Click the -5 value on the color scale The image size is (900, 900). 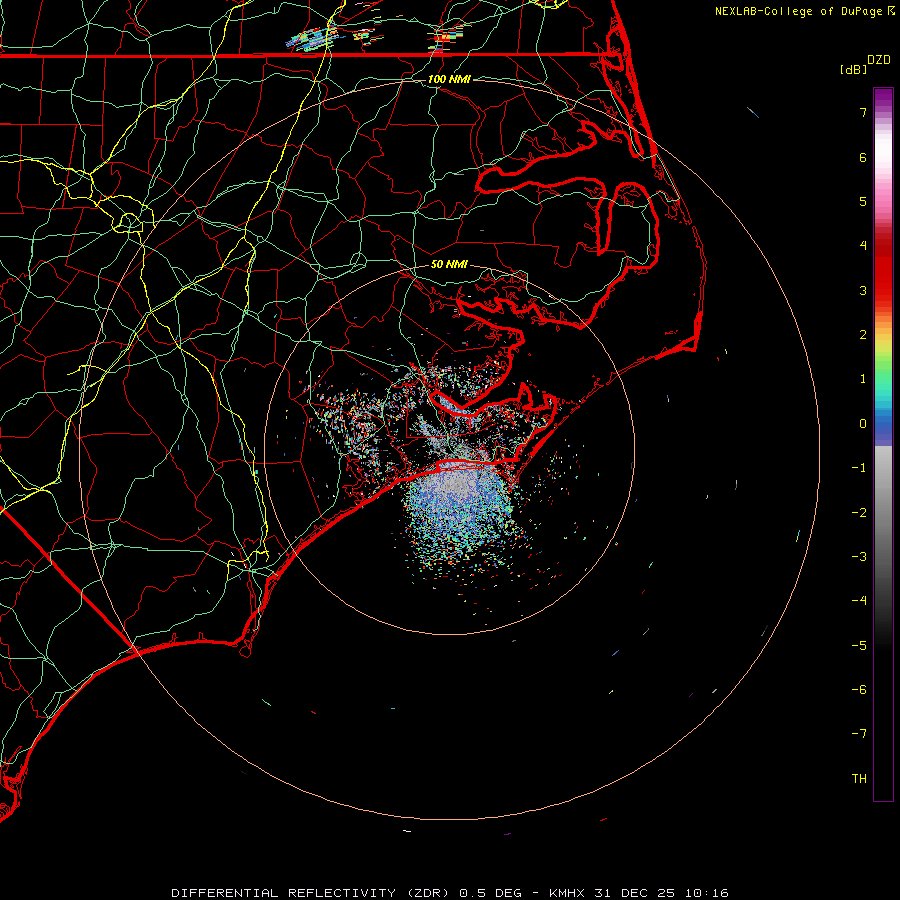click(859, 646)
